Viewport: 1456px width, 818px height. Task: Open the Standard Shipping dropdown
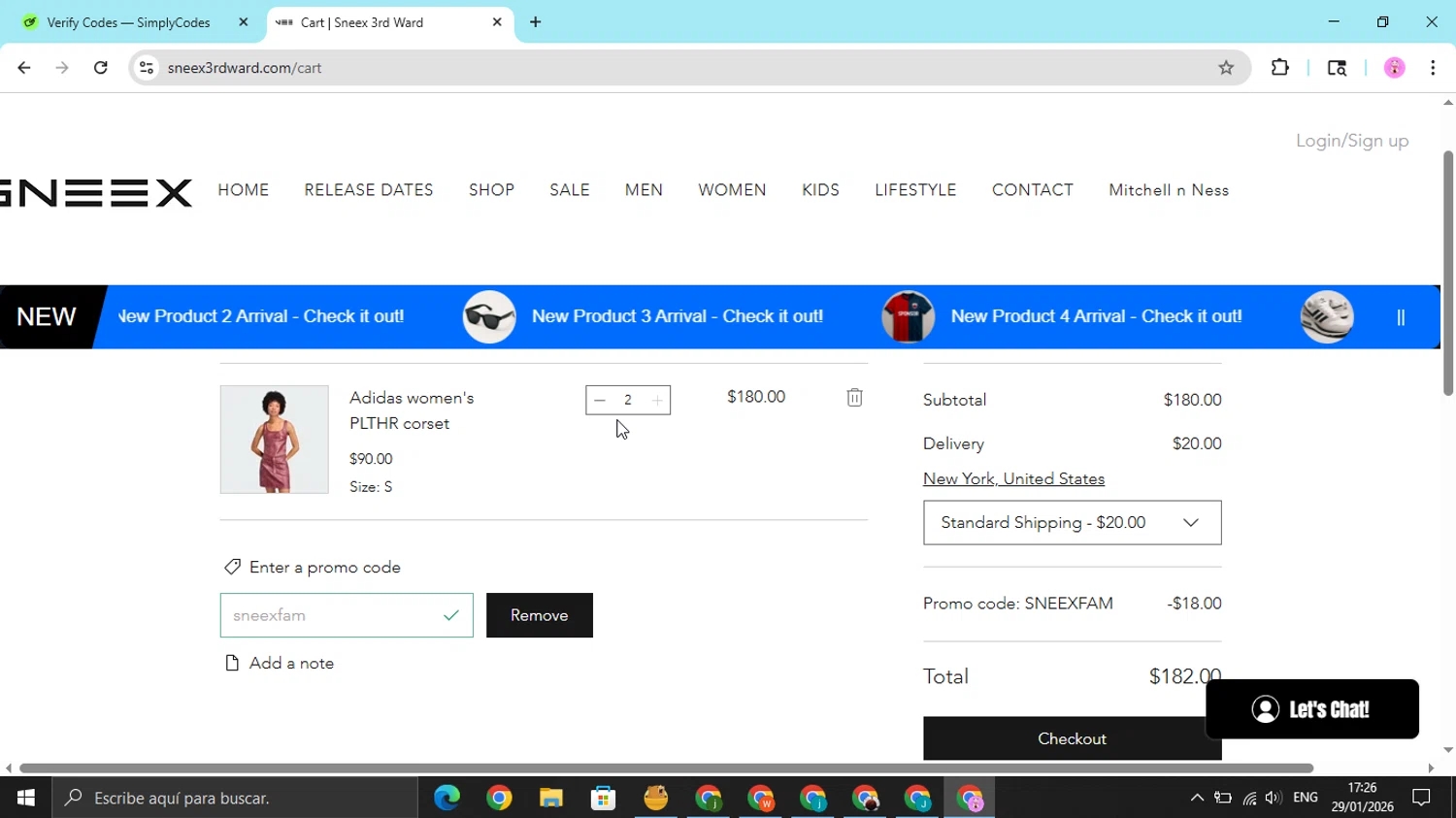tap(1072, 522)
